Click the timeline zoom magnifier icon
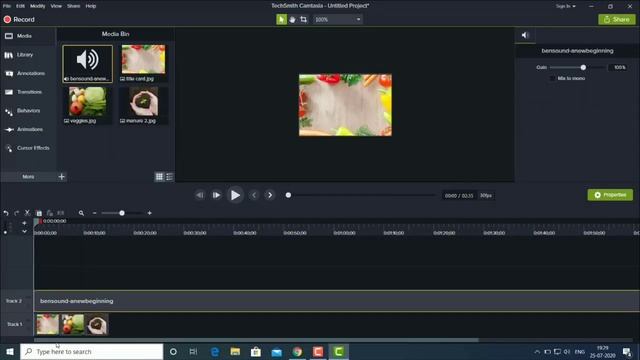 point(81,213)
